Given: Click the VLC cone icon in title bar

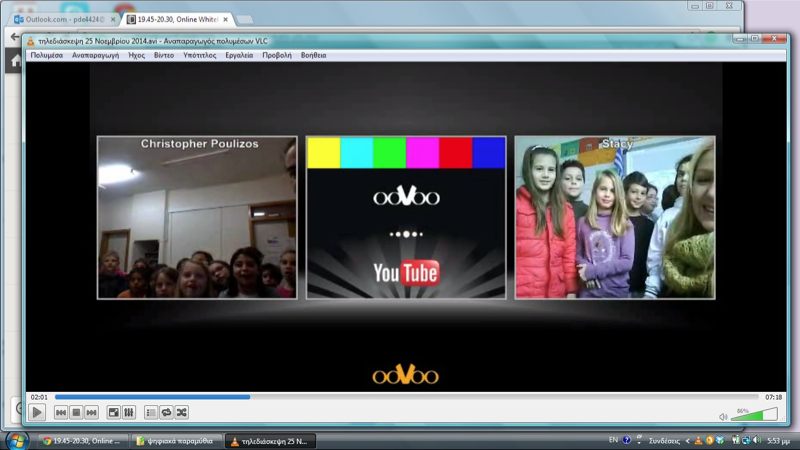Looking at the screenshot, I should 31,41.
